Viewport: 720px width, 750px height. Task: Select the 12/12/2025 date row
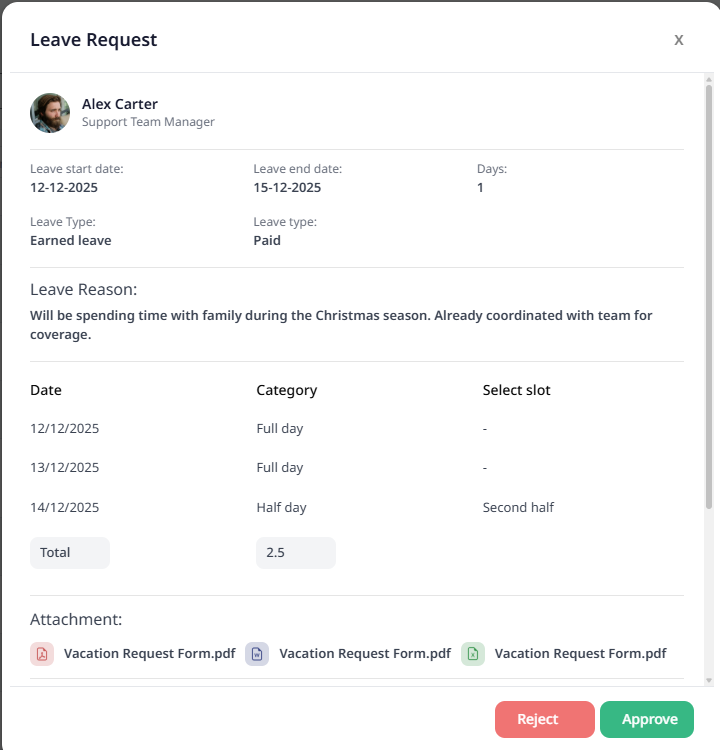65,429
